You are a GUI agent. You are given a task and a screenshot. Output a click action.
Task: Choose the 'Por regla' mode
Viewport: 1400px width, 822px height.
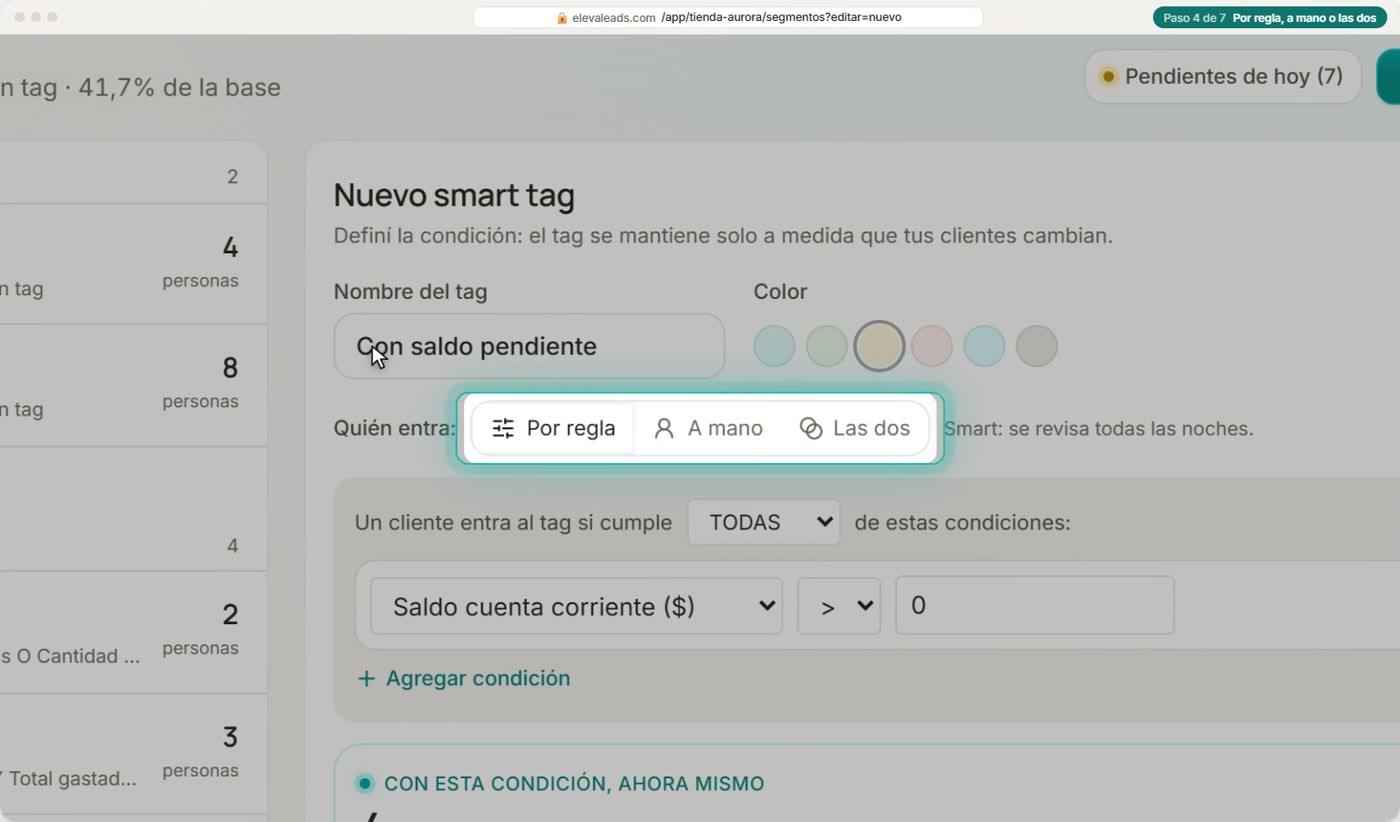553,428
